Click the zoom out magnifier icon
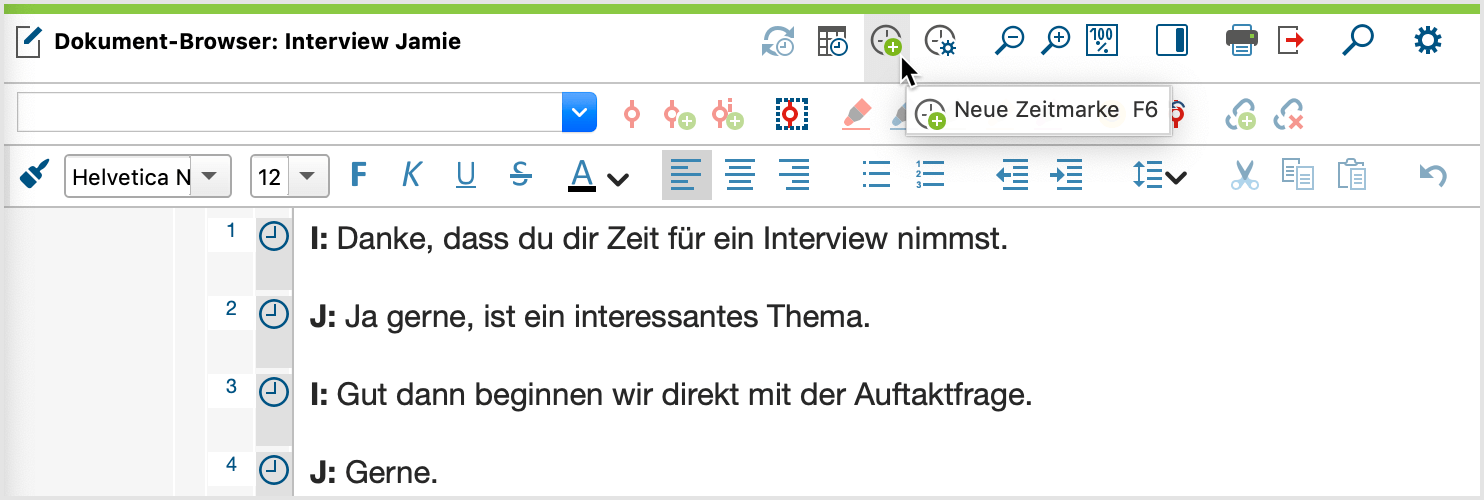Image resolution: width=1484 pixels, height=500 pixels. tap(1010, 41)
